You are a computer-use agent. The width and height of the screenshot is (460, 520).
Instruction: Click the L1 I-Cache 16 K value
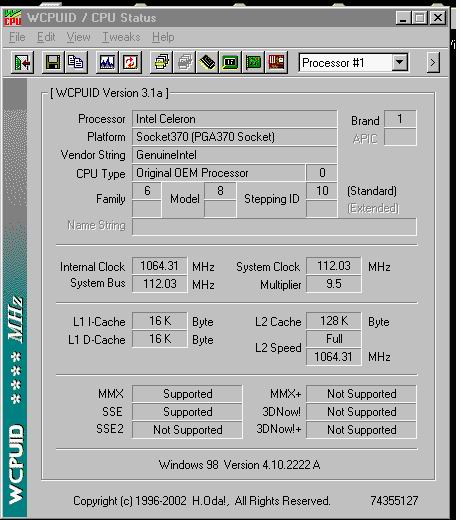pyautogui.click(x=160, y=321)
